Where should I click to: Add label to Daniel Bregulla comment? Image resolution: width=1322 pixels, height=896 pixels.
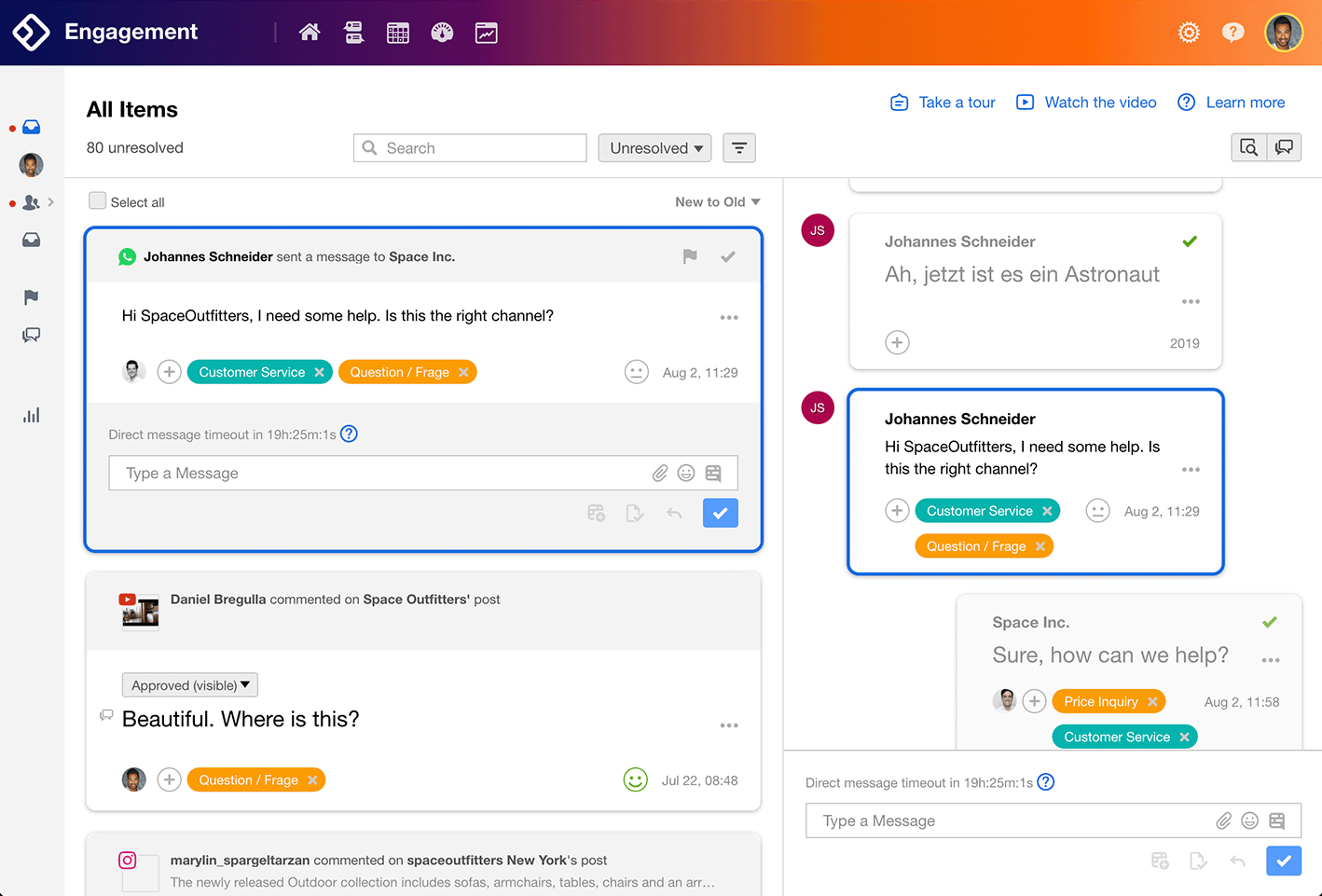[169, 779]
